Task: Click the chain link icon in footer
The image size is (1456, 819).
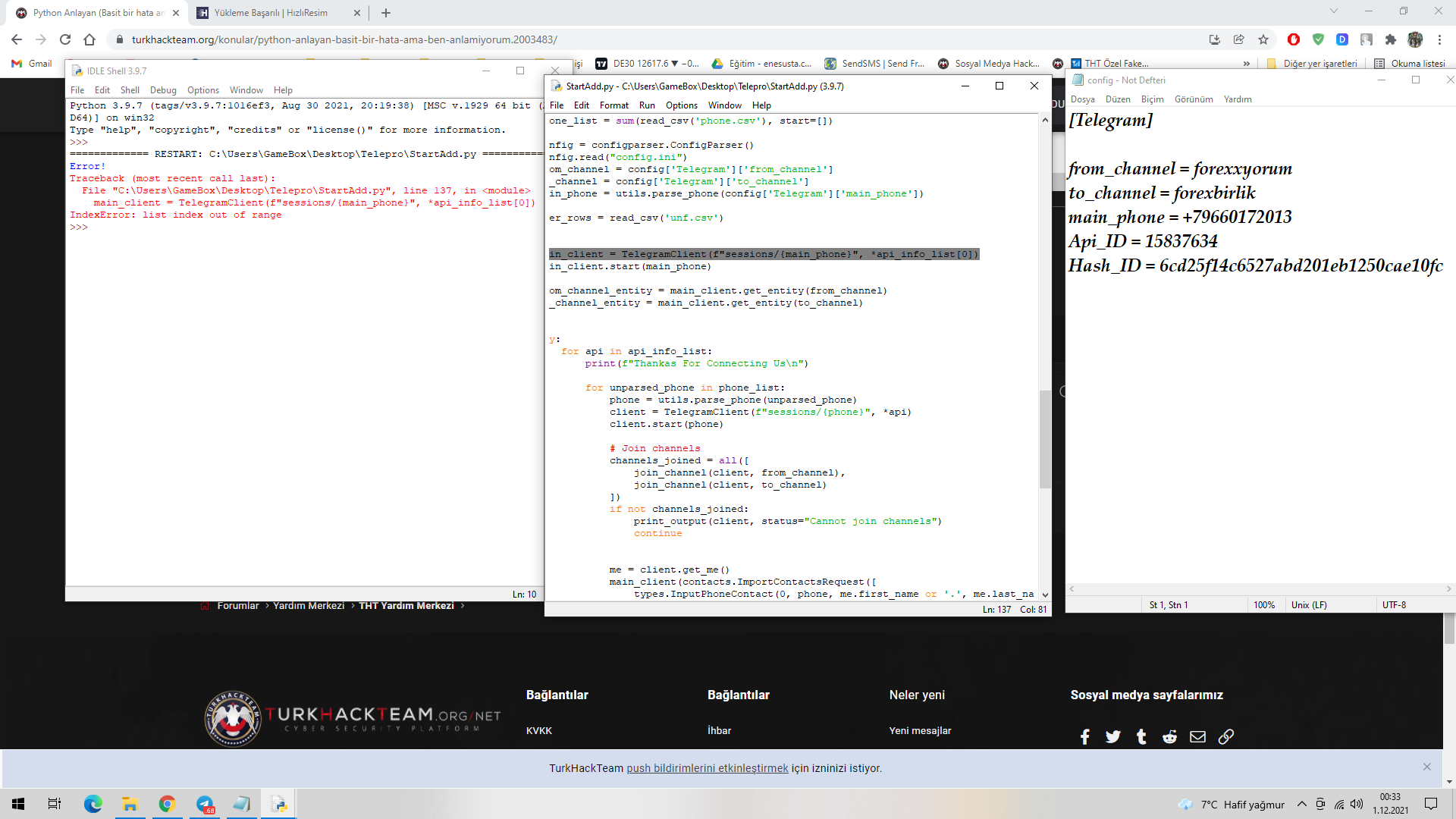Action: pyautogui.click(x=1226, y=736)
